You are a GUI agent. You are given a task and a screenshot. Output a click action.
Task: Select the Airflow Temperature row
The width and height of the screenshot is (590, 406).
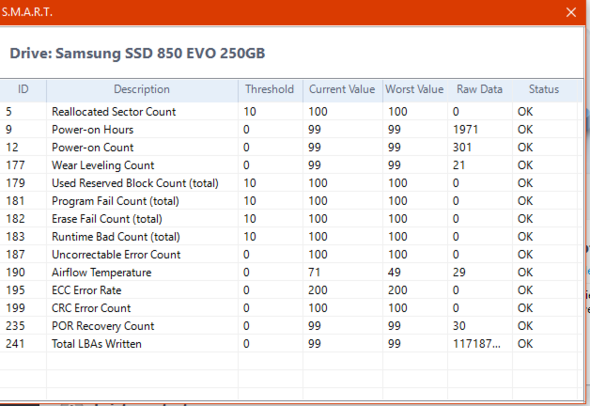click(x=289, y=272)
